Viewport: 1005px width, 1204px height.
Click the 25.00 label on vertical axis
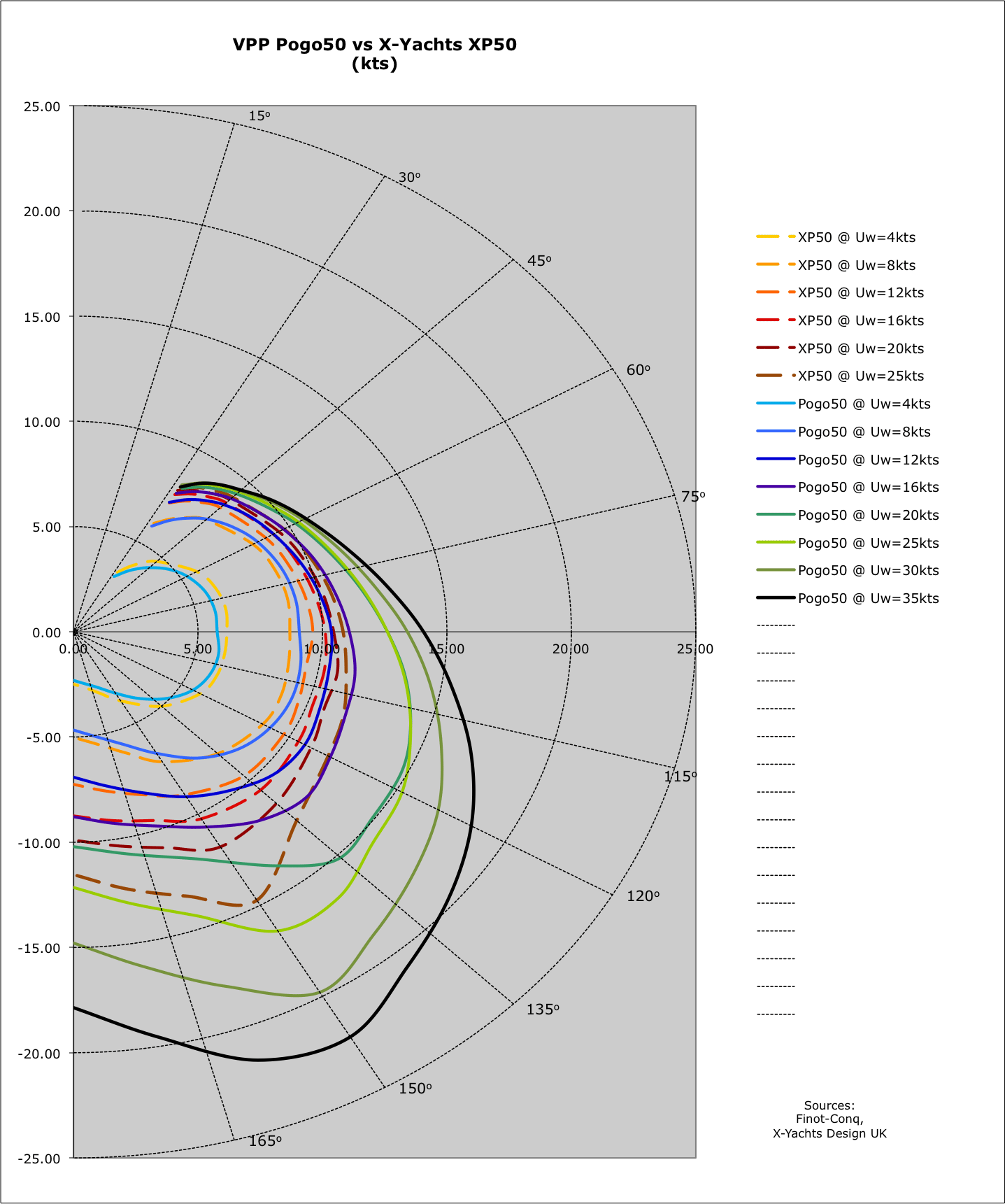[x=42, y=106]
